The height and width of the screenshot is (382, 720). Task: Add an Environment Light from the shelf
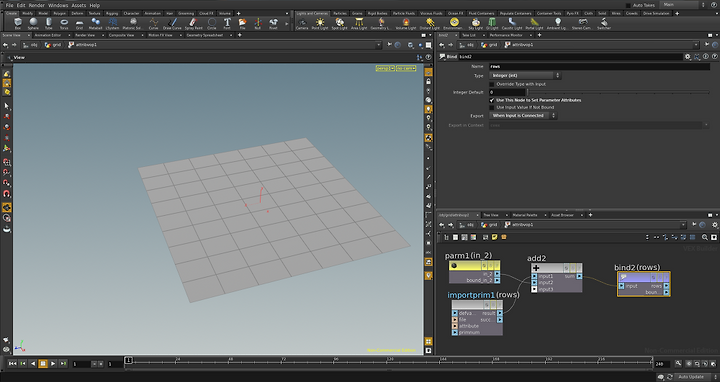(x=454, y=23)
